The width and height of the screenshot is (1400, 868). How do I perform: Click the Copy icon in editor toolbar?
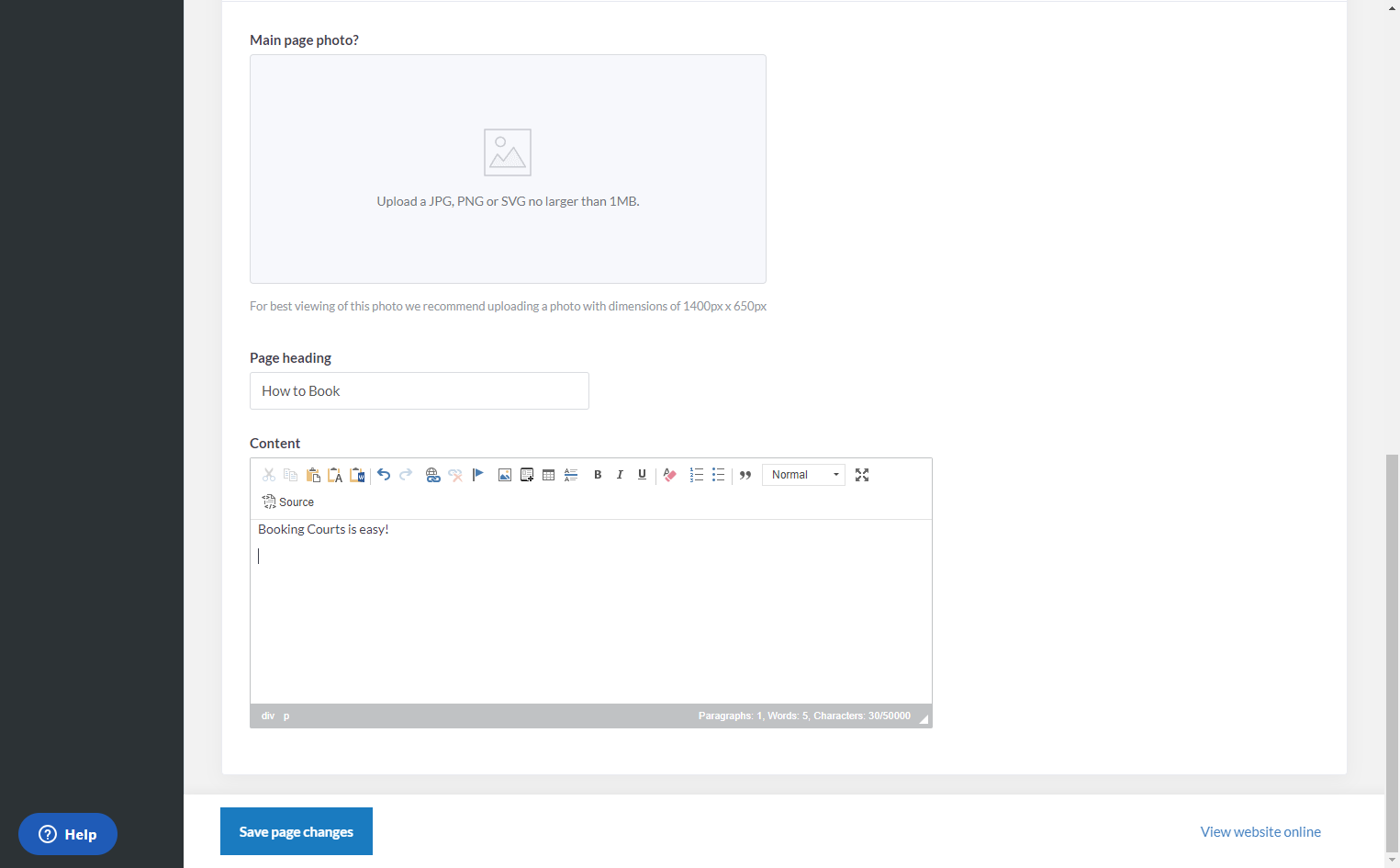(291, 475)
